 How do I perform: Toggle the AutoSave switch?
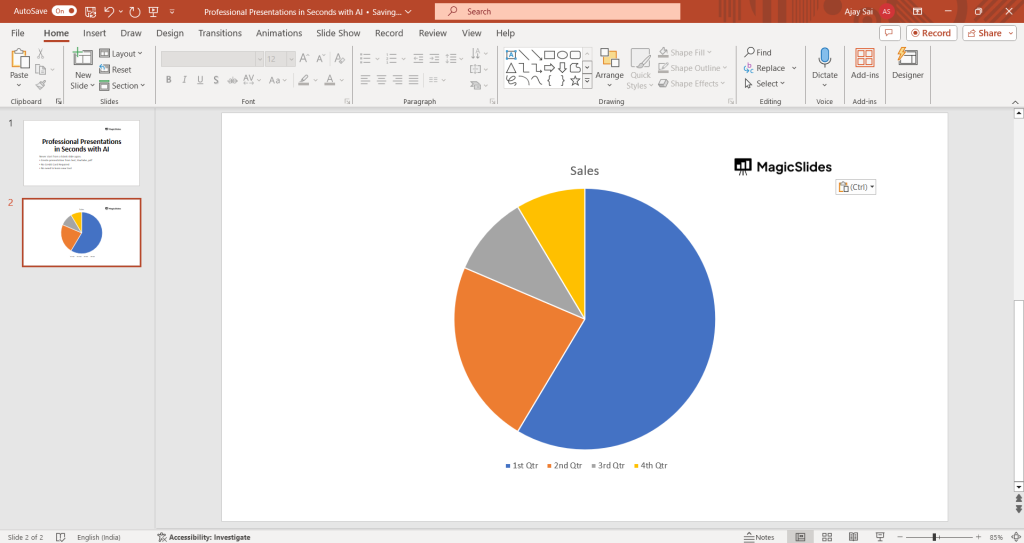(64, 11)
